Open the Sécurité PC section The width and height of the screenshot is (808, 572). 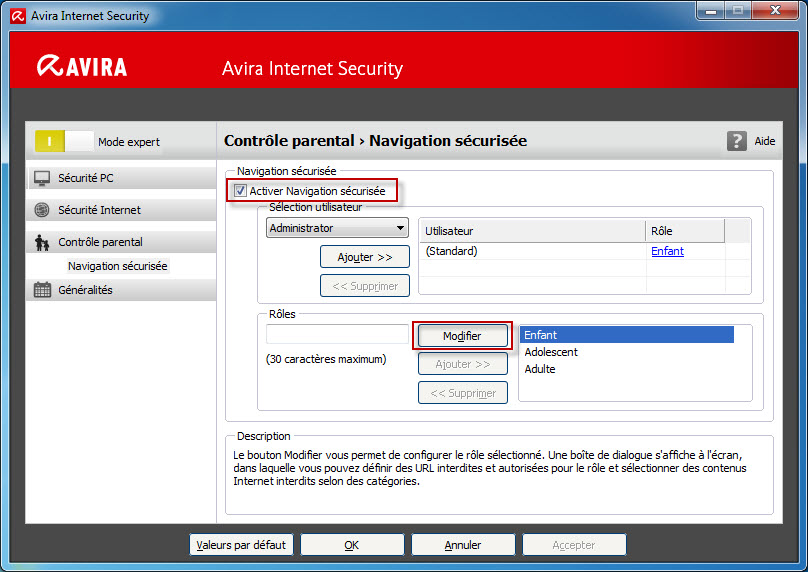(122, 178)
